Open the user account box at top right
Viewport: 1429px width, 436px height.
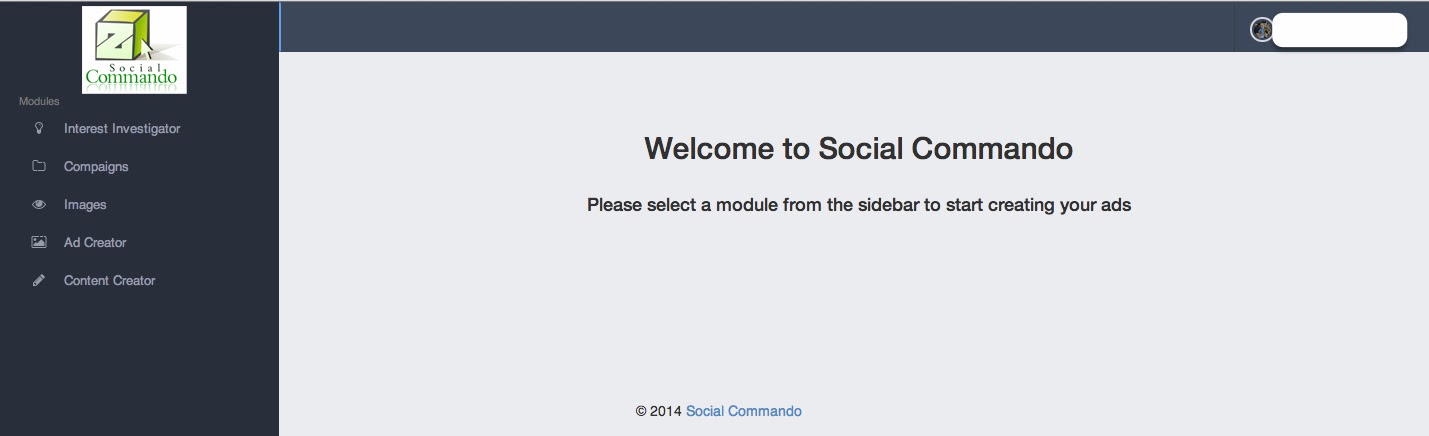(1339, 30)
